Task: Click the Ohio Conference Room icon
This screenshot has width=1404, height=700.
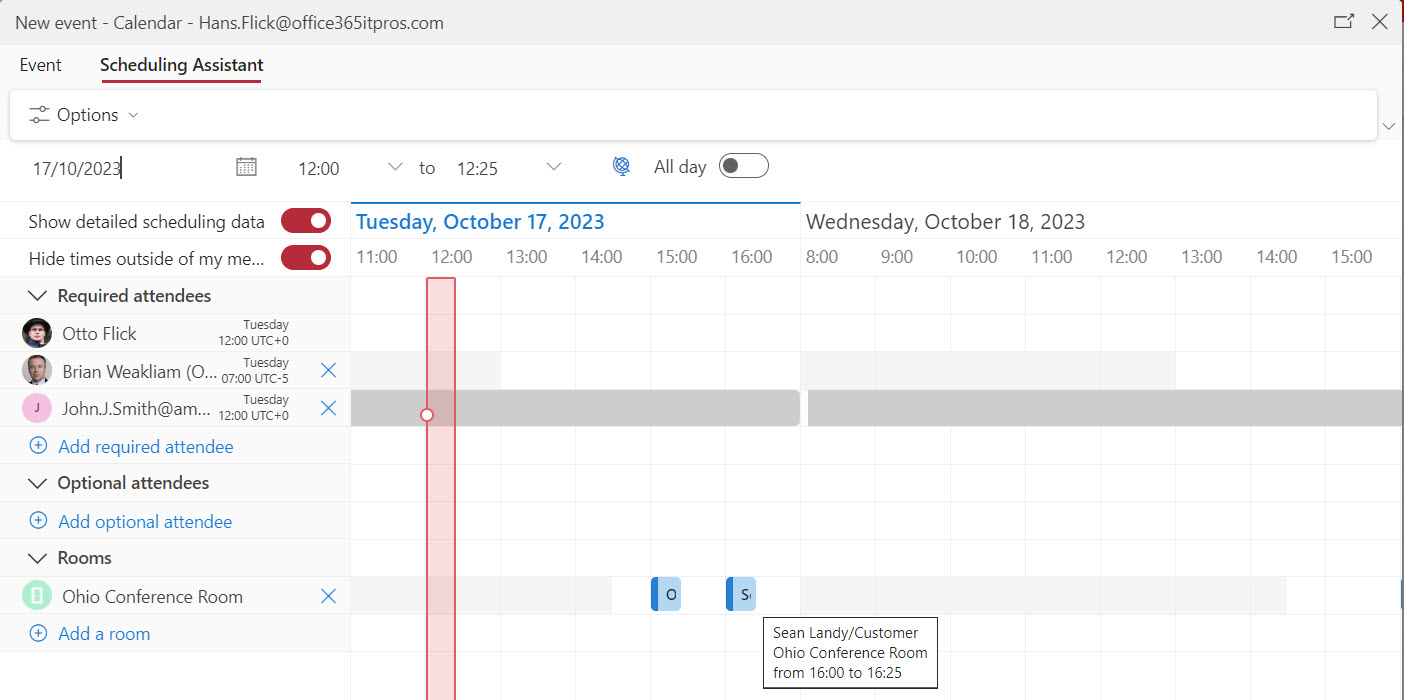Action: (x=37, y=595)
